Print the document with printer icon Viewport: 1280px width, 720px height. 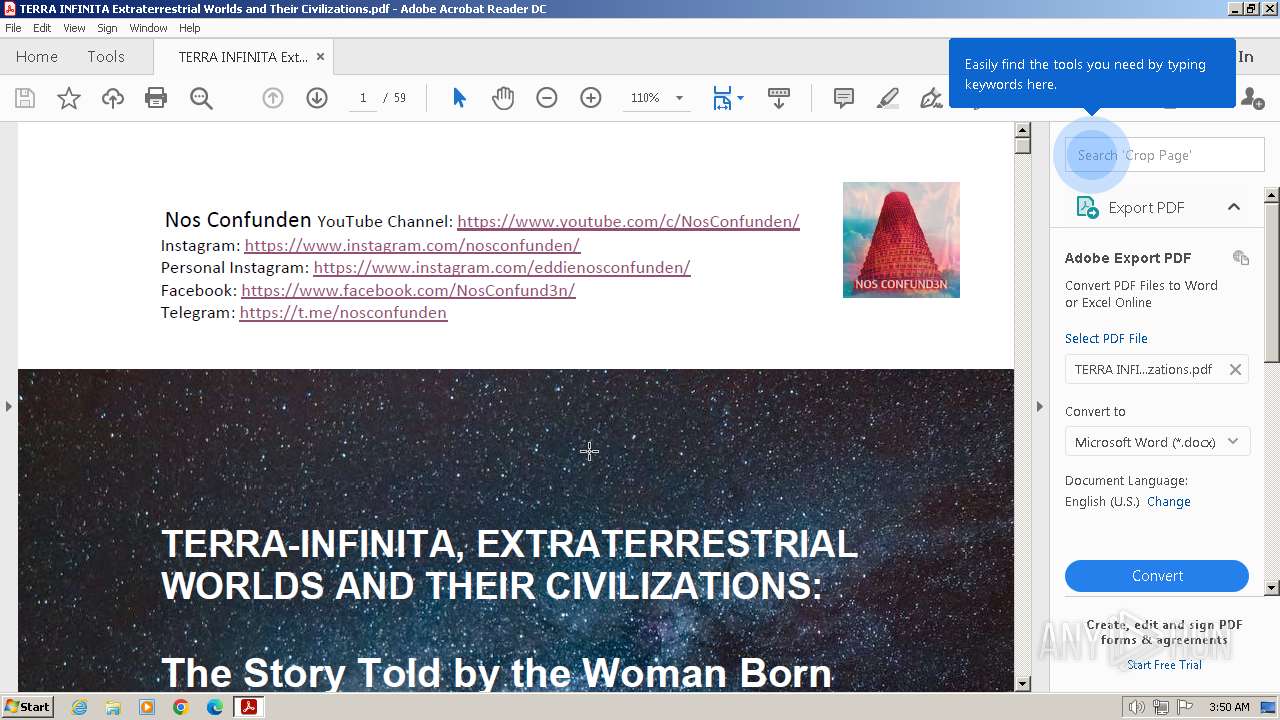point(156,98)
